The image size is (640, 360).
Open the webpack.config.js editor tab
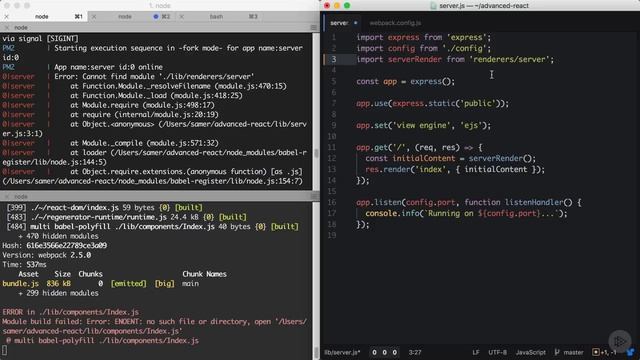pyautogui.click(x=395, y=23)
